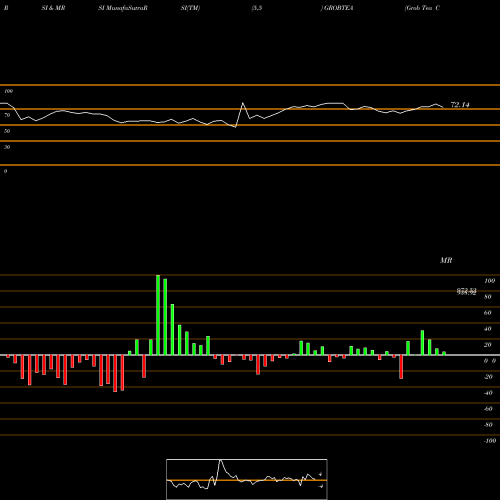Click the sharp spike peak on RSI line
Screen dimensions: 500x500
pyautogui.click(x=243, y=103)
